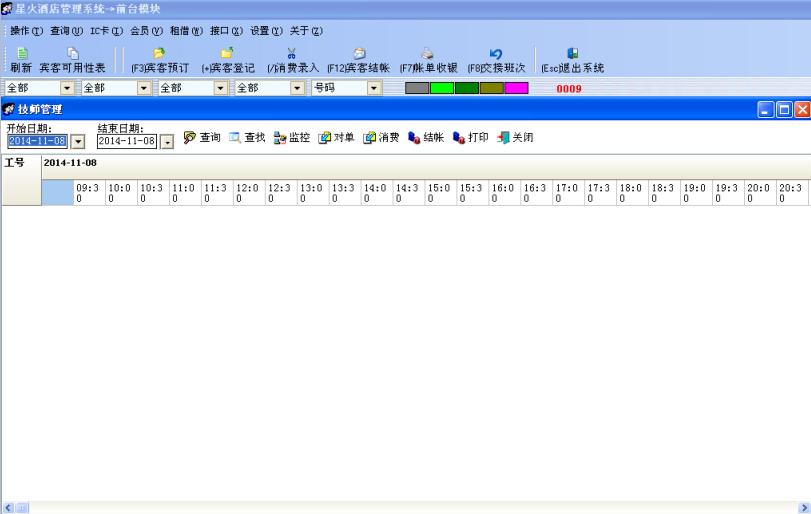Expand the 结束日期 end date dropdown
This screenshot has width=811, height=514.
pyautogui.click(x=166, y=141)
